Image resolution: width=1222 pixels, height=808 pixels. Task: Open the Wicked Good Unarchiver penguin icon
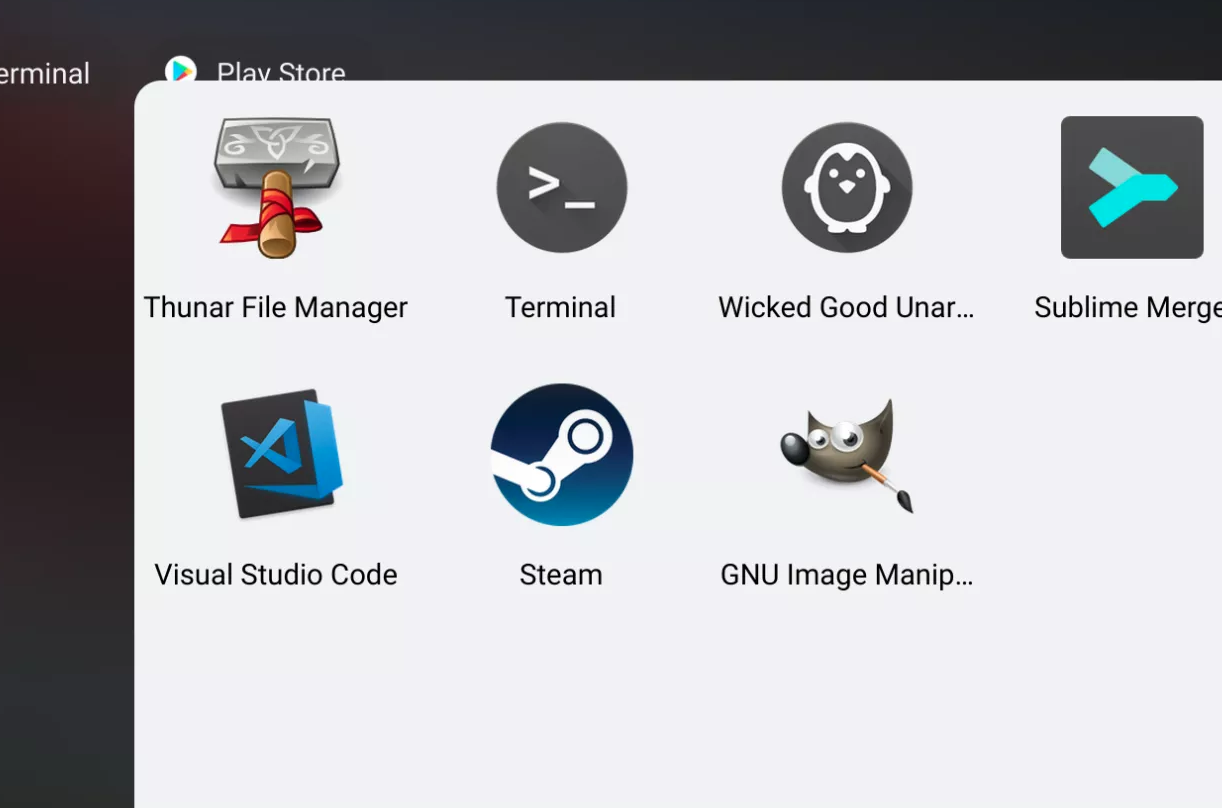pos(846,187)
